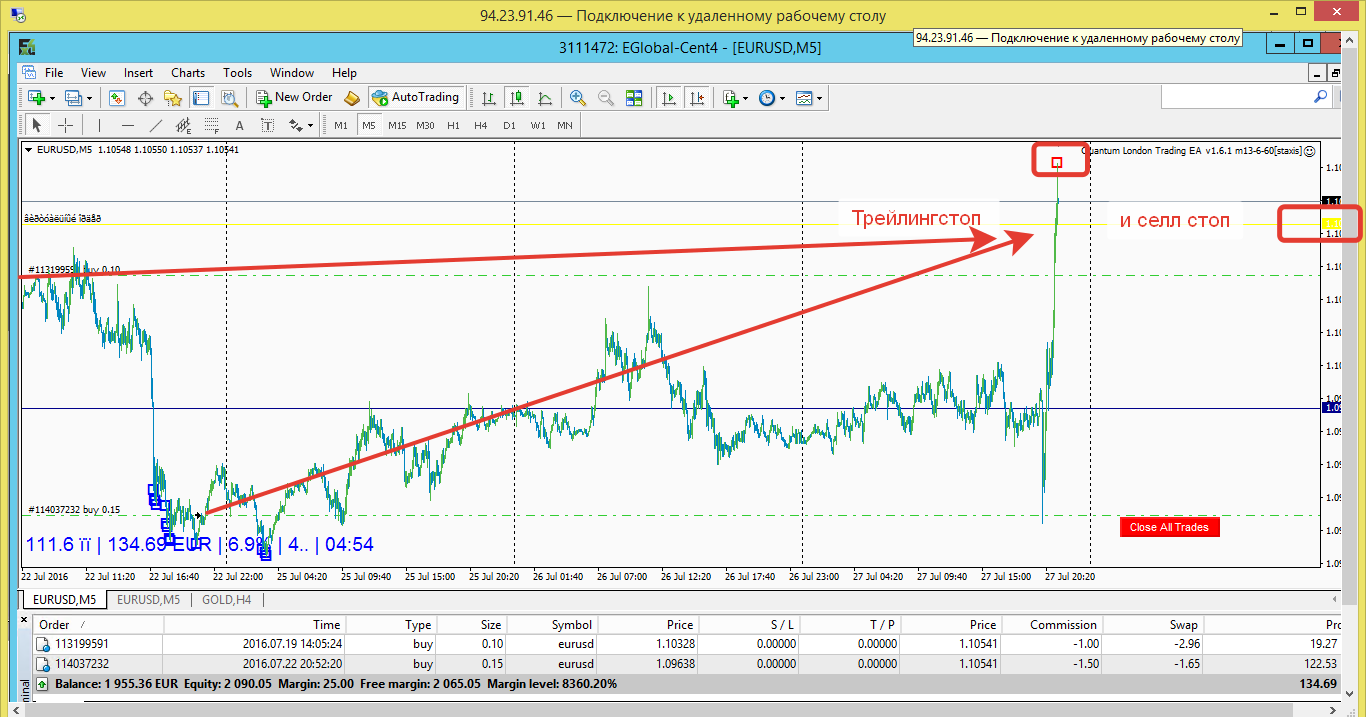Select the W1 timeframe
Screen dimensions: 1366x717
tap(537, 125)
